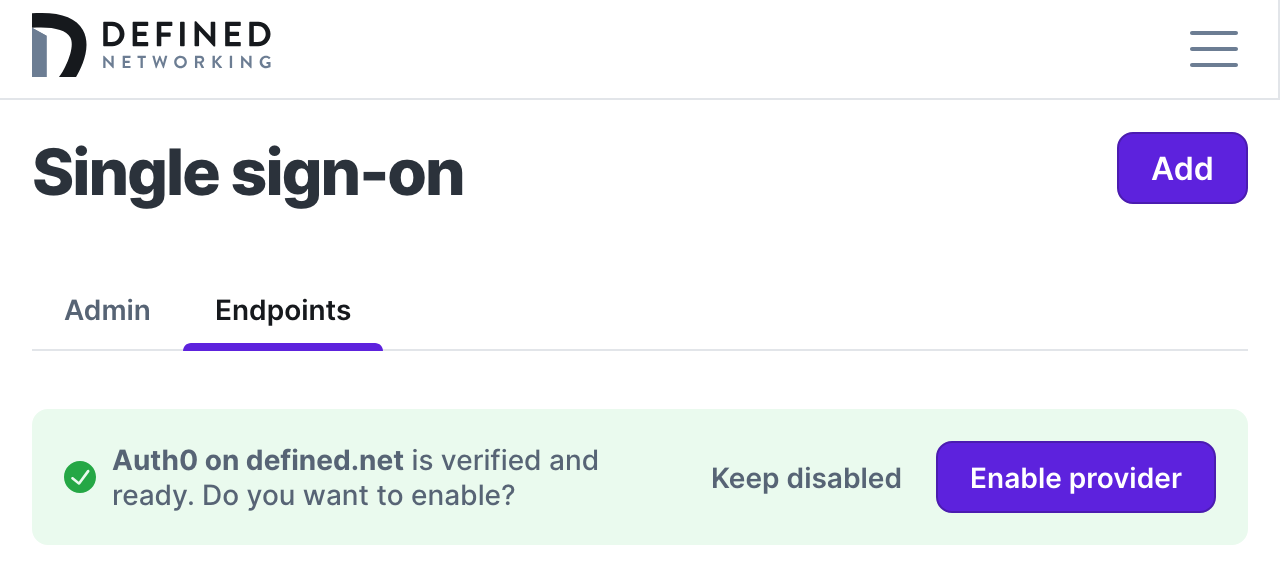1280x582 pixels.
Task: Click the Add button
Action: tap(1182, 168)
